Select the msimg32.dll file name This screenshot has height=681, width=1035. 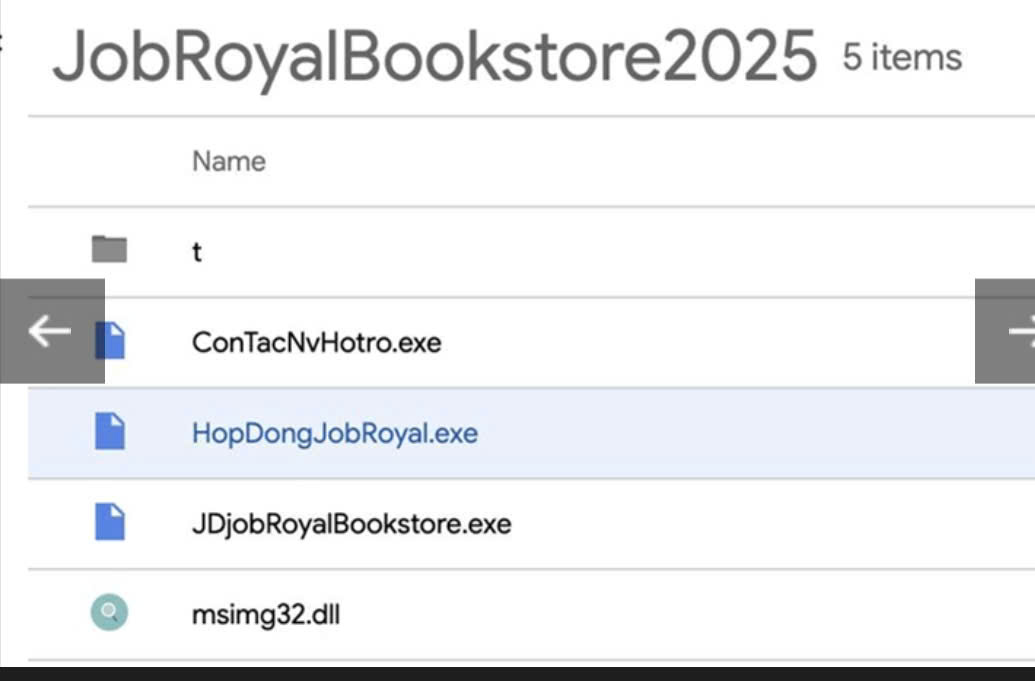click(x=265, y=614)
